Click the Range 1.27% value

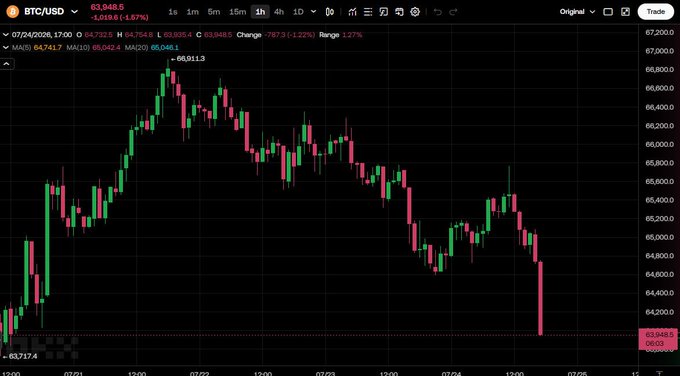pos(352,35)
